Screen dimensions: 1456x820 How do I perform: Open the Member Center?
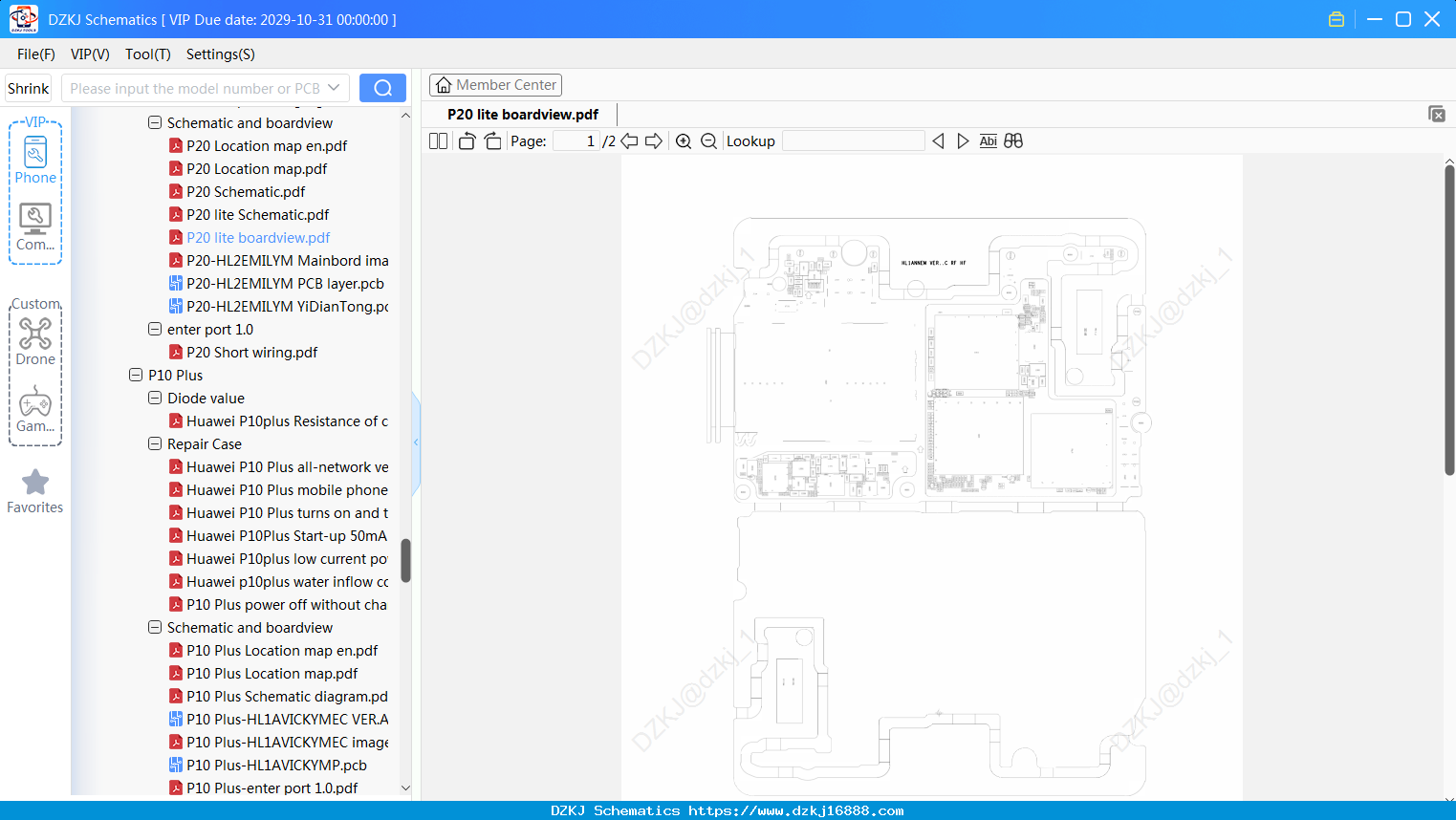495,85
